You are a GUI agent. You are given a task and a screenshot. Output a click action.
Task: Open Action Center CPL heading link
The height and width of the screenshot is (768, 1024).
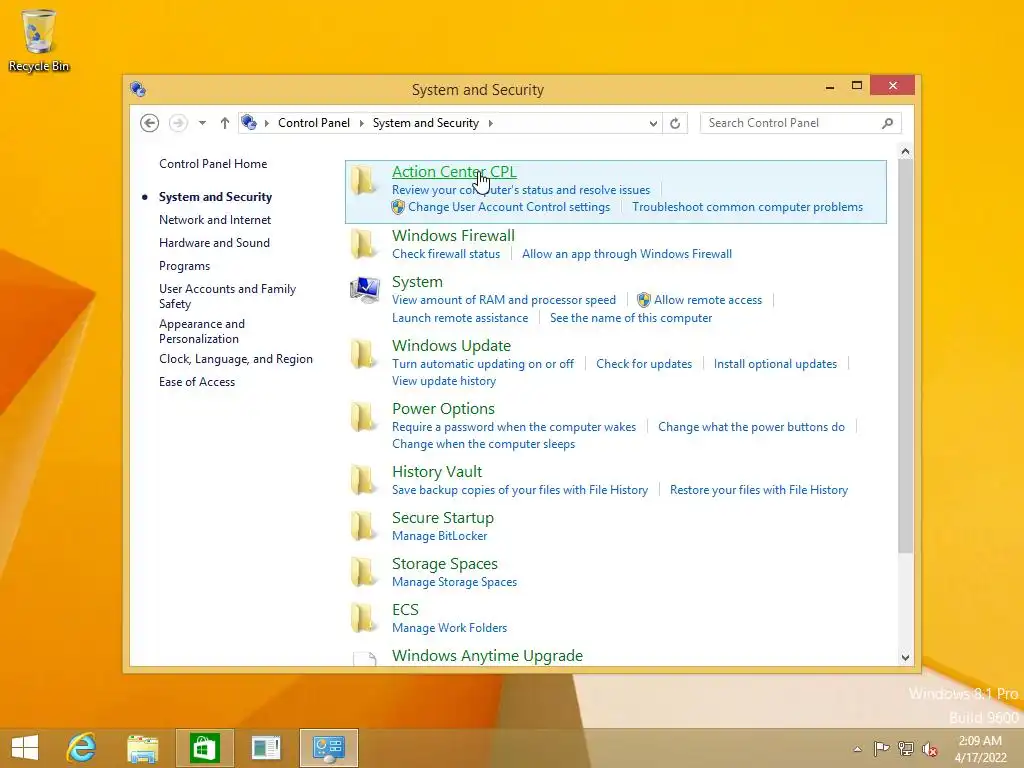(454, 172)
